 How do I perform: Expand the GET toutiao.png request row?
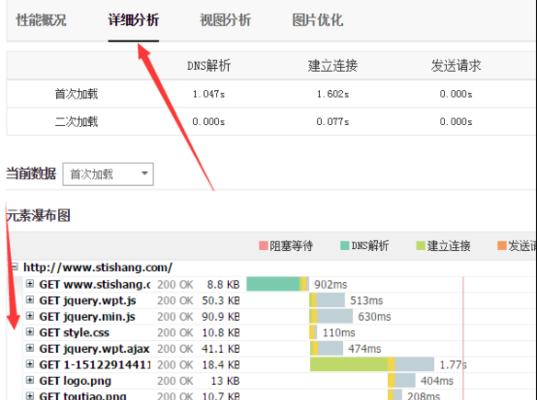tap(30, 396)
